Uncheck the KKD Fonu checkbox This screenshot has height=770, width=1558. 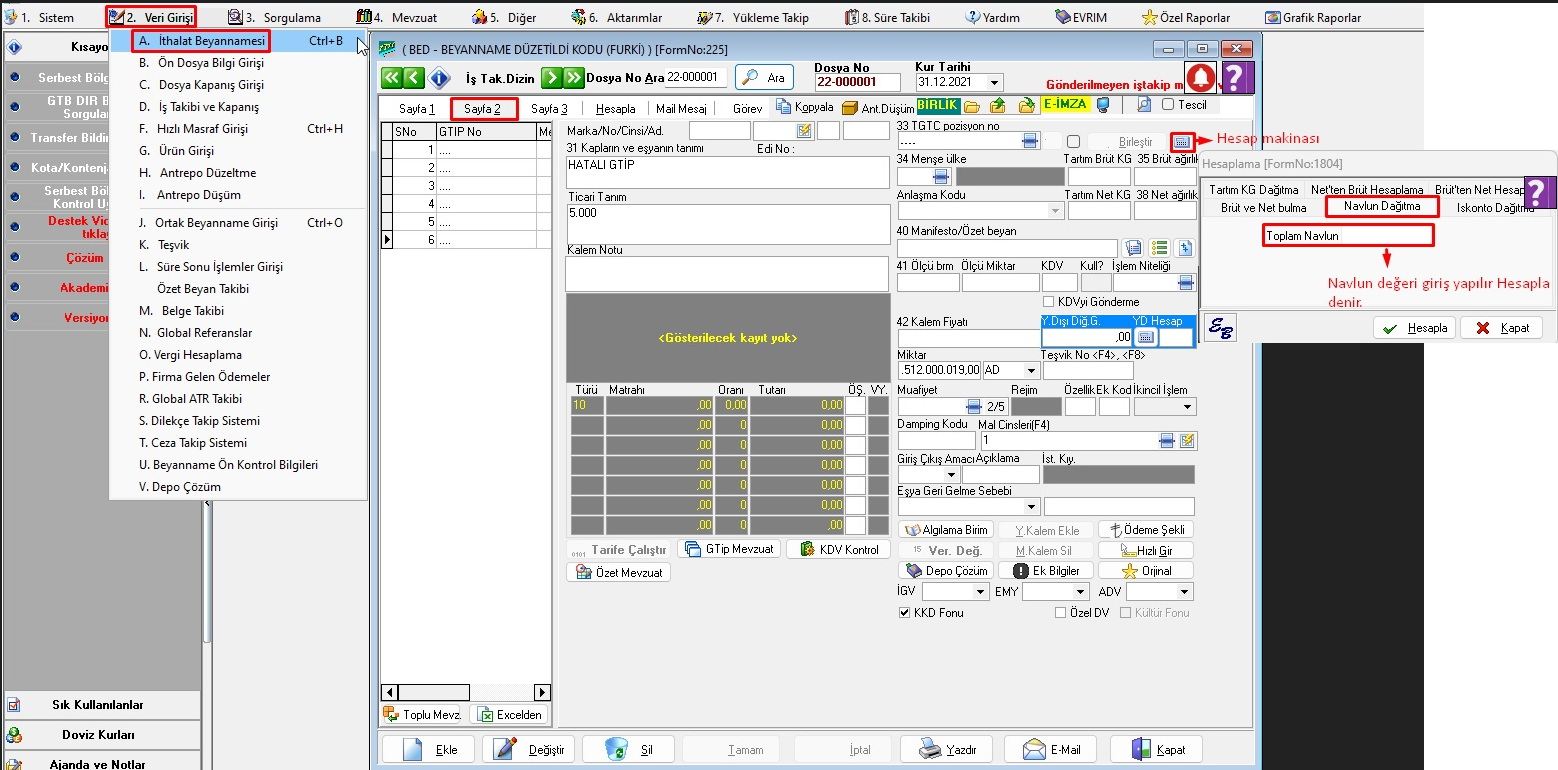[905, 613]
